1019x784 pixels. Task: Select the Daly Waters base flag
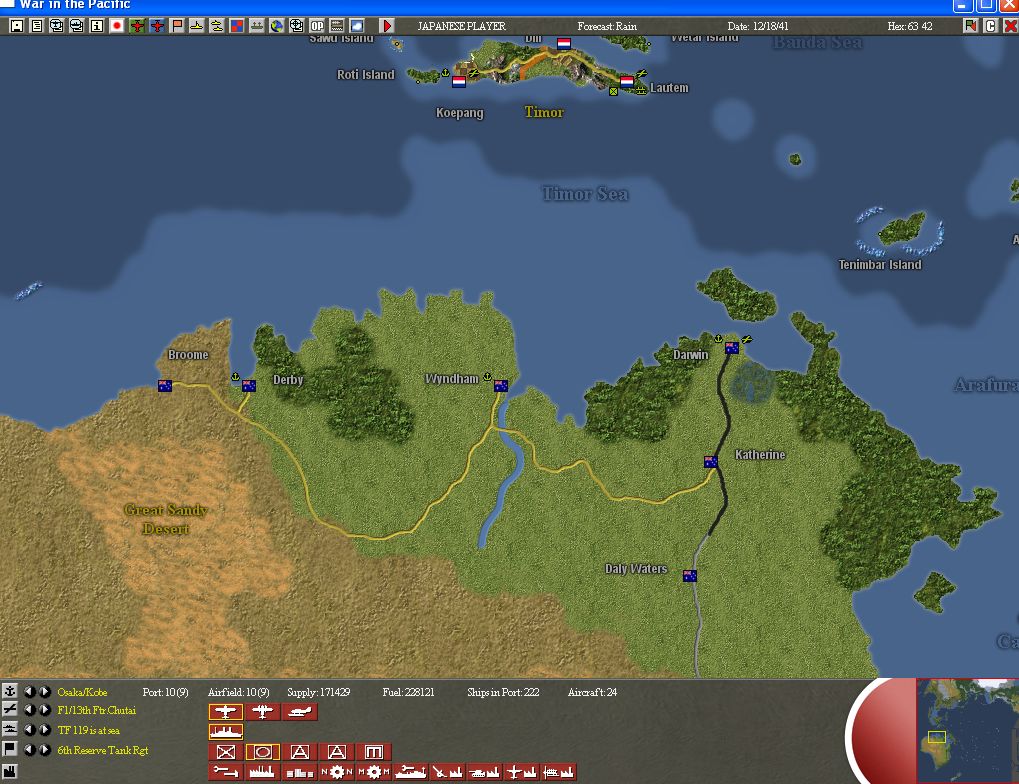tap(690, 576)
